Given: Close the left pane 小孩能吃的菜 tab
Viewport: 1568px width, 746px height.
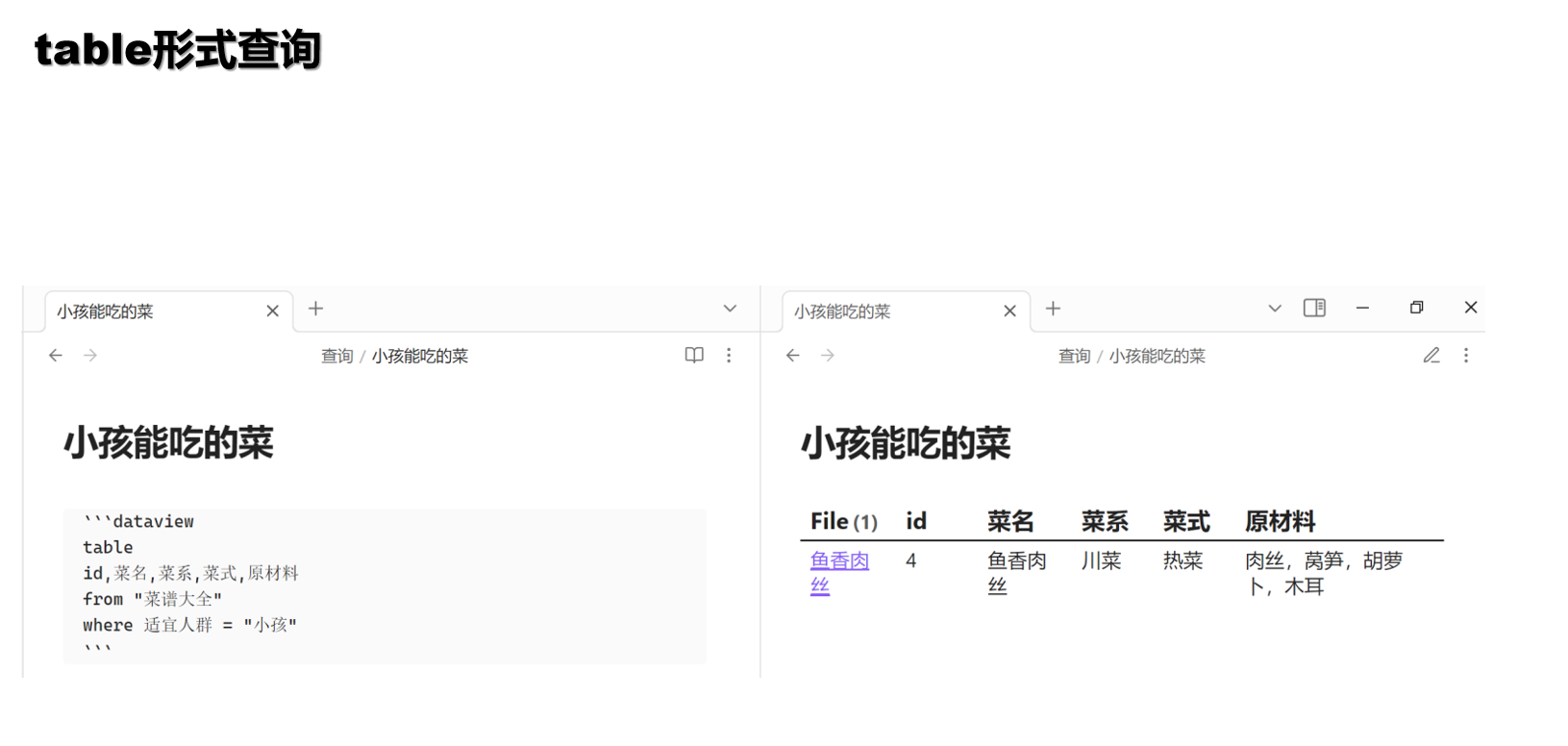Looking at the screenshot, I should click(272, 311).
